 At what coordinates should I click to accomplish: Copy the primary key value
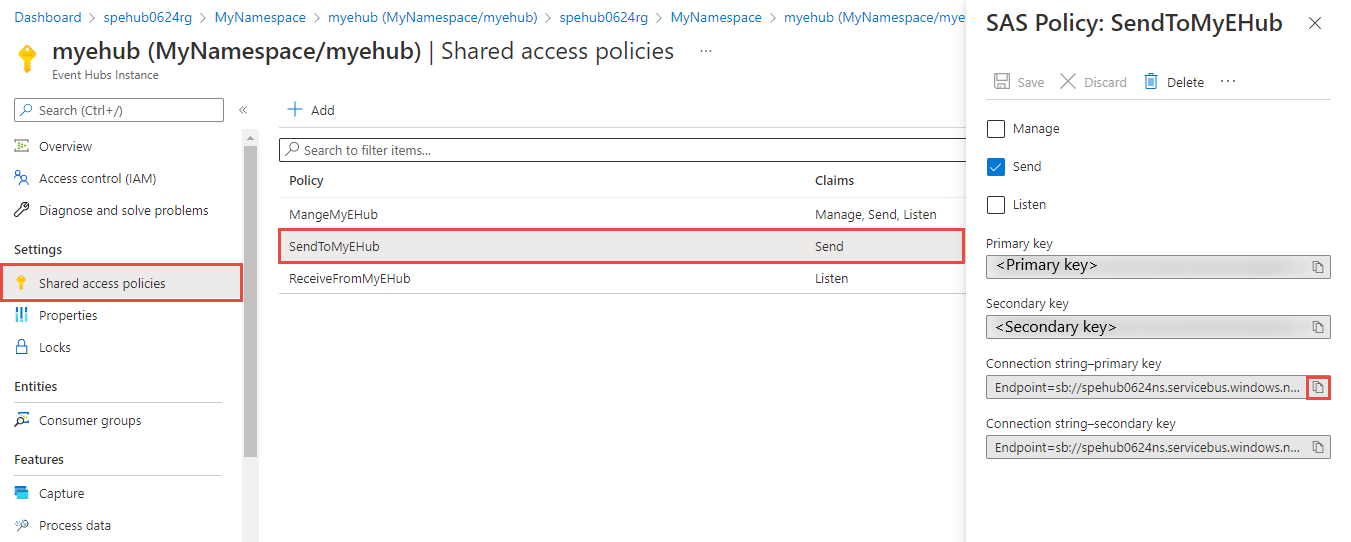click(1318, 267)
